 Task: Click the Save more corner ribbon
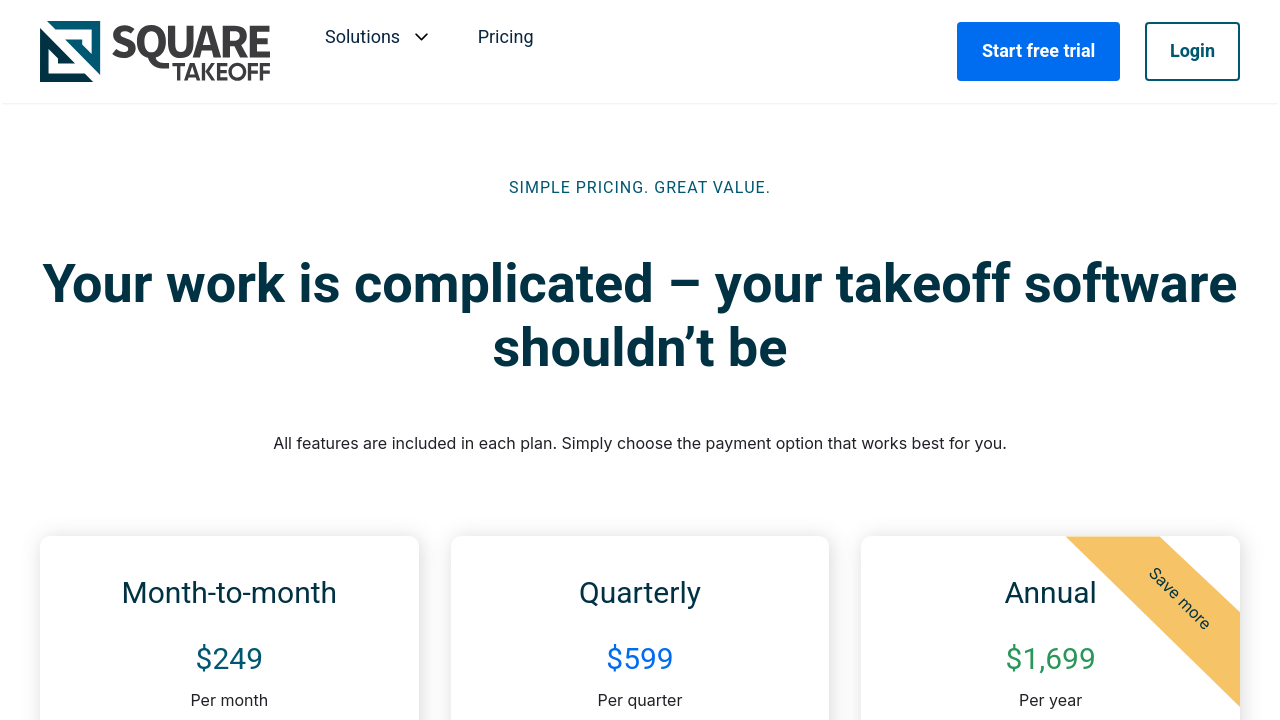click(x=1180, y=598)
